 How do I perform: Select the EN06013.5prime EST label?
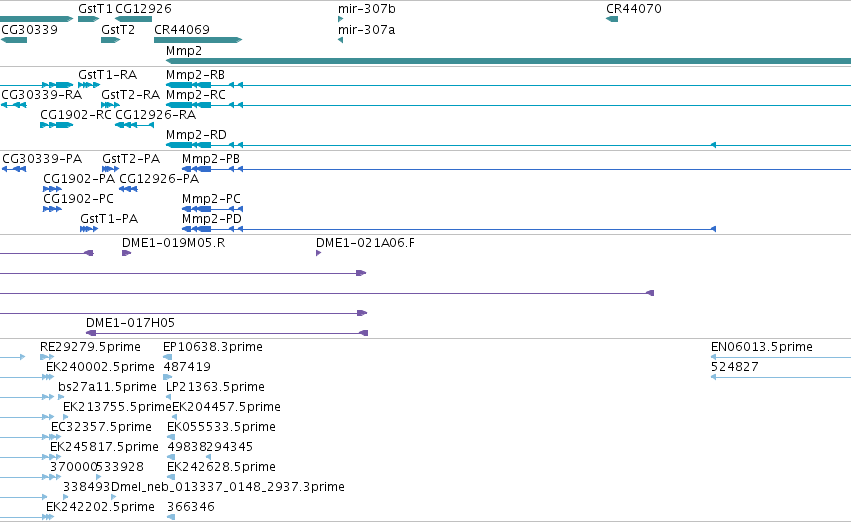(x=762, y=347)
